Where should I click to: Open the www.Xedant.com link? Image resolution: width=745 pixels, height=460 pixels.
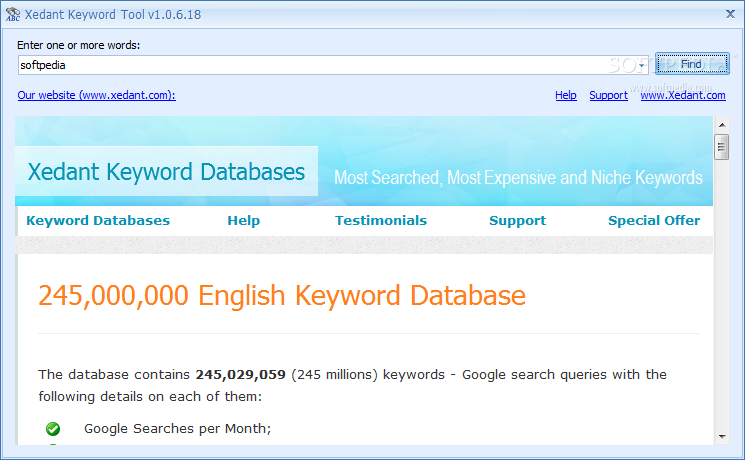(683, 95)
